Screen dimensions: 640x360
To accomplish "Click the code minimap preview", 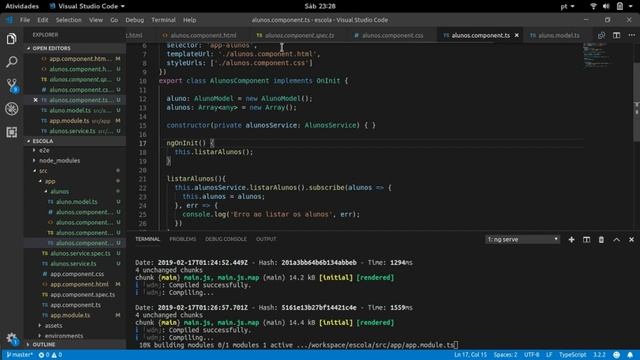I will [598, 55].
